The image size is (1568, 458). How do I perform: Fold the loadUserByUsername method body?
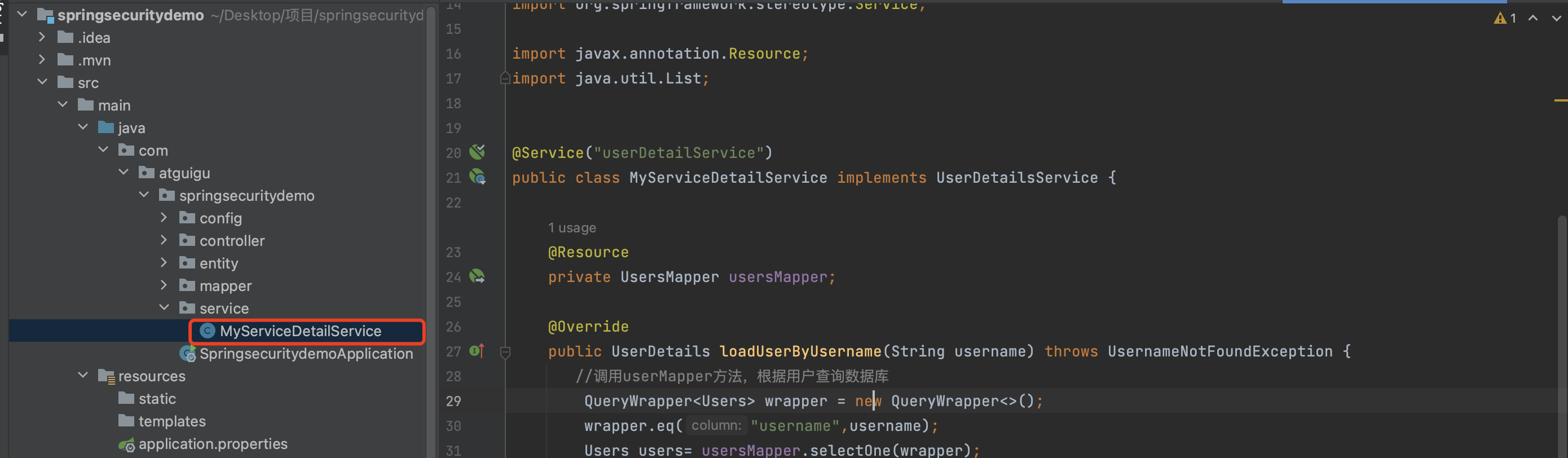(x=505, y=351)
